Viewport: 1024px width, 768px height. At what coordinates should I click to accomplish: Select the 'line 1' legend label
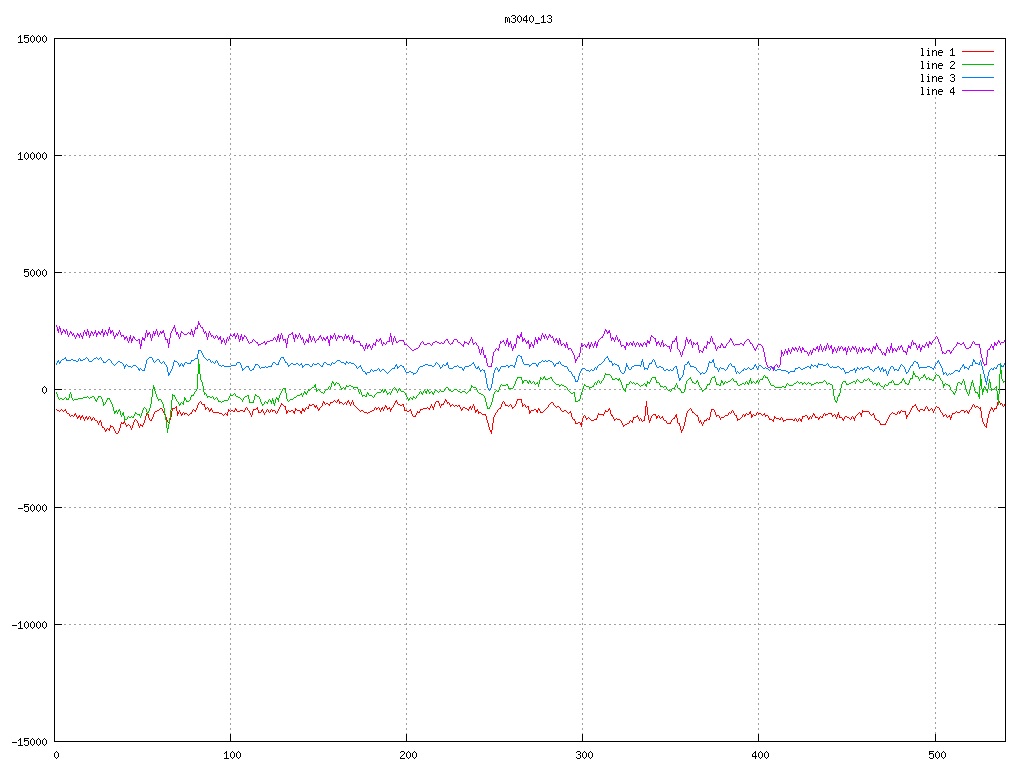(937, 52)
